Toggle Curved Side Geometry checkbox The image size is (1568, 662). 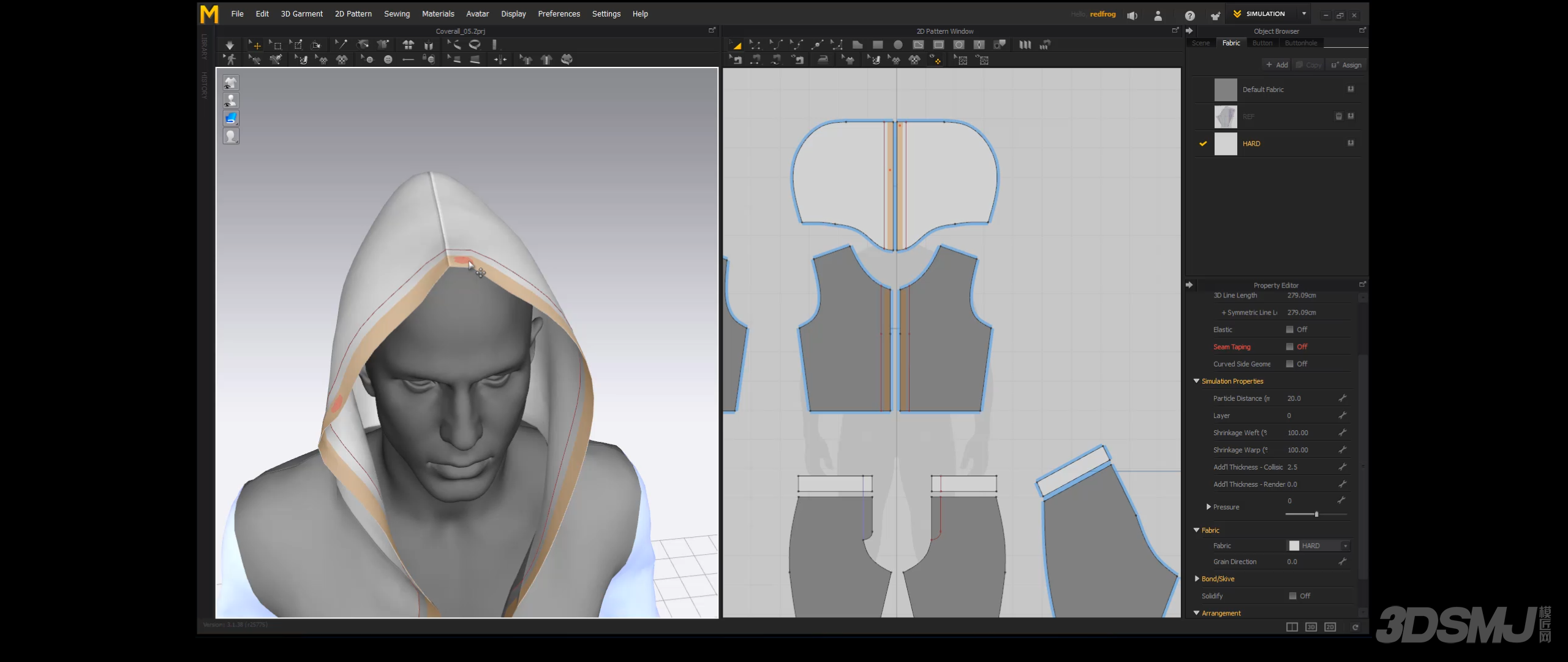point(1289,364)
